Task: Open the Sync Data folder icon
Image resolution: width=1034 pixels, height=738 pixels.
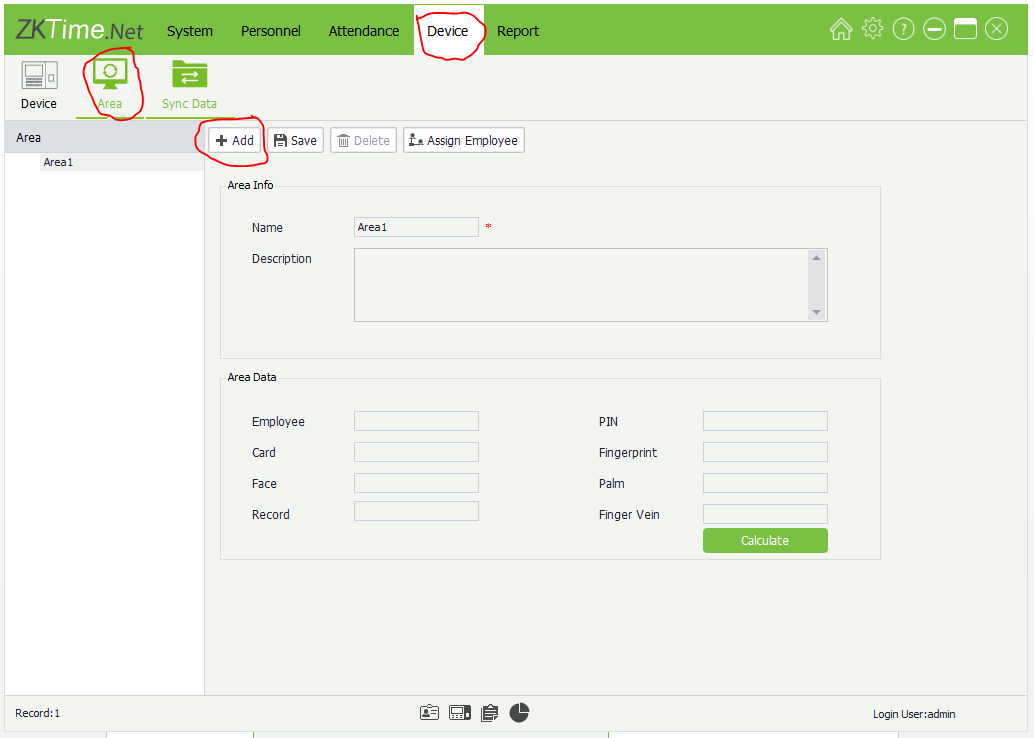Action: point(189,76)
